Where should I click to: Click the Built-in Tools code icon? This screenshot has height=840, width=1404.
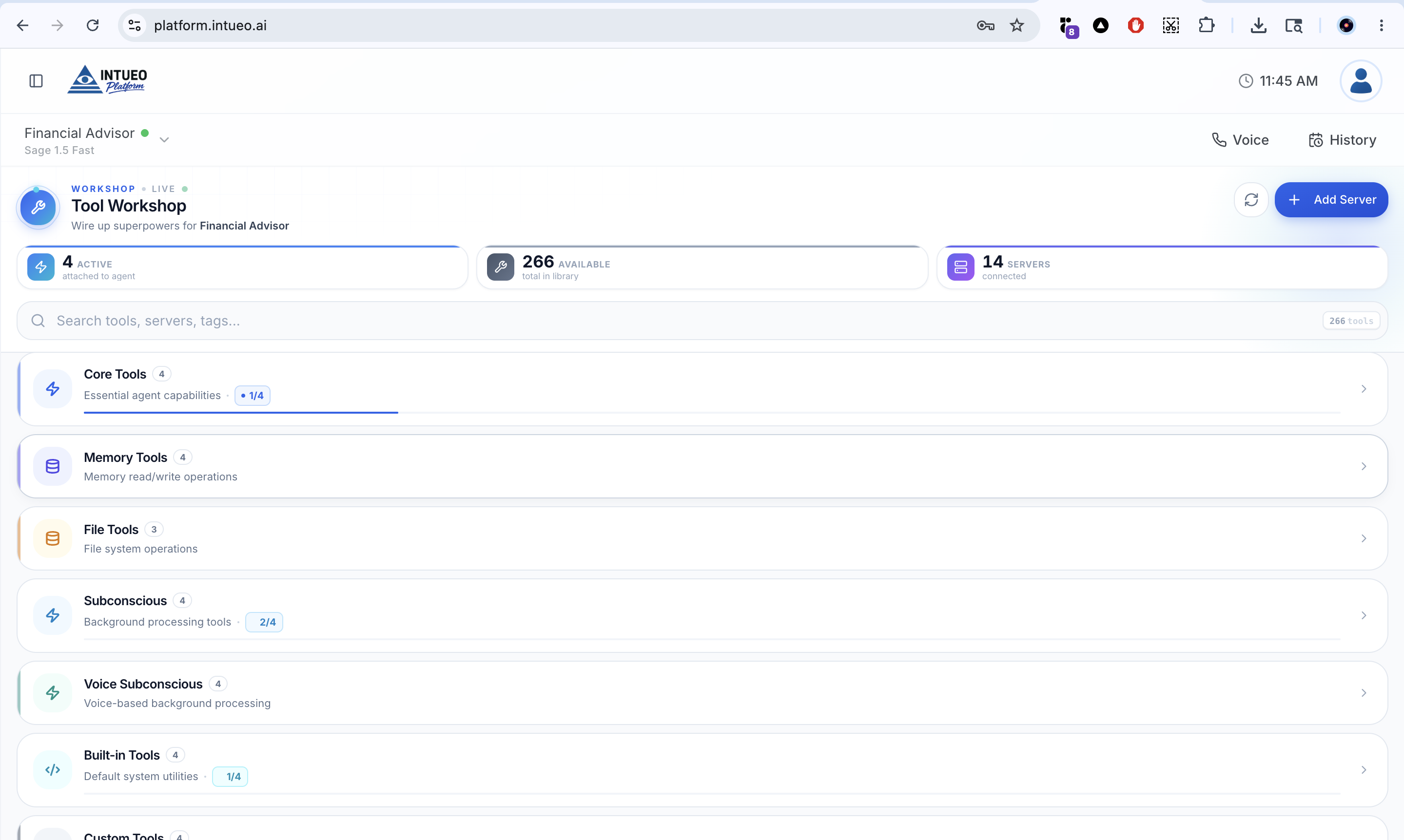coord(53,770)
